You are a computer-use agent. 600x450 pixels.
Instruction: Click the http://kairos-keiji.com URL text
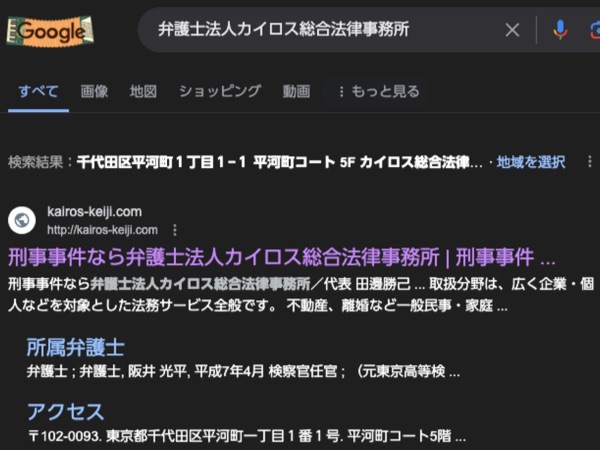[x=102, y=230]
